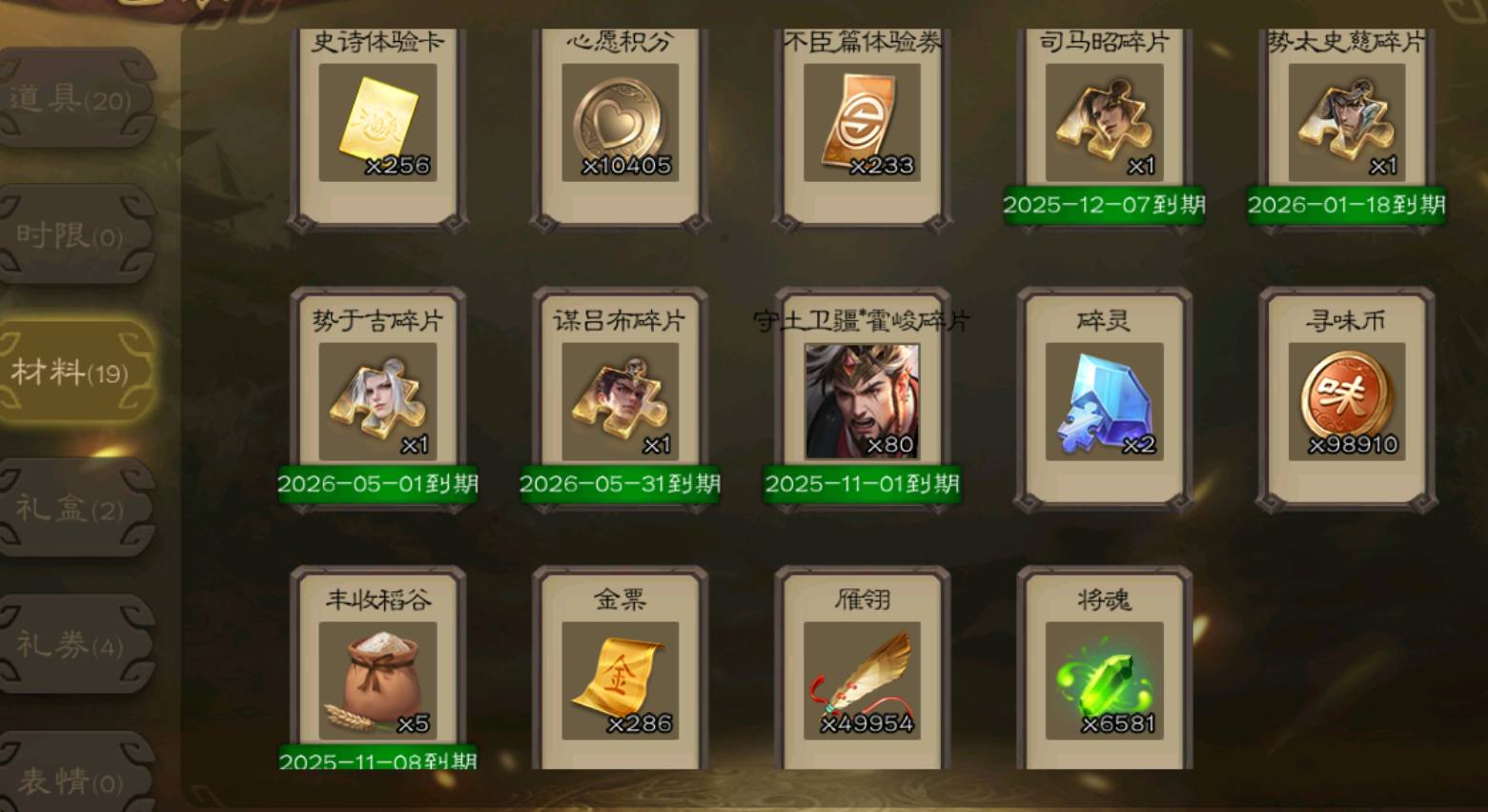
Task: Tap the 雁翎 feather item
Action: 862,681
